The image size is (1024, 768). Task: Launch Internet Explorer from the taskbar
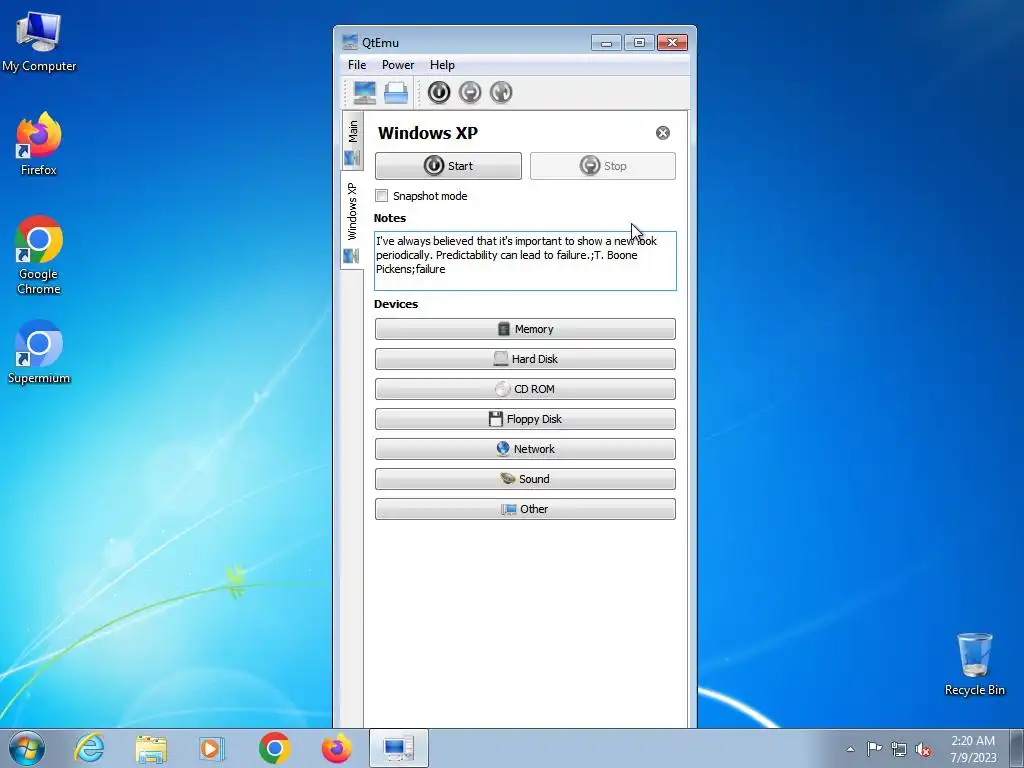pyautogui.click(x=89, y=748)
